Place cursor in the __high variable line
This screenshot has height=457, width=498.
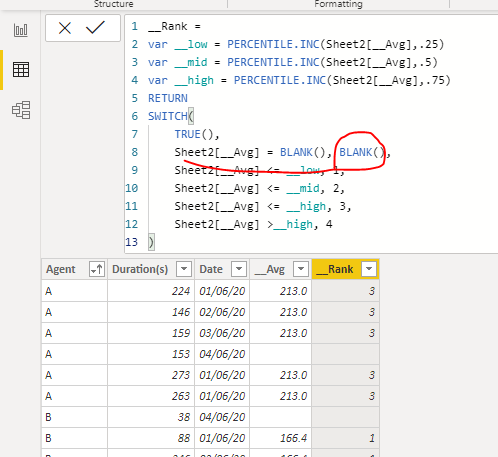(299, 80)
